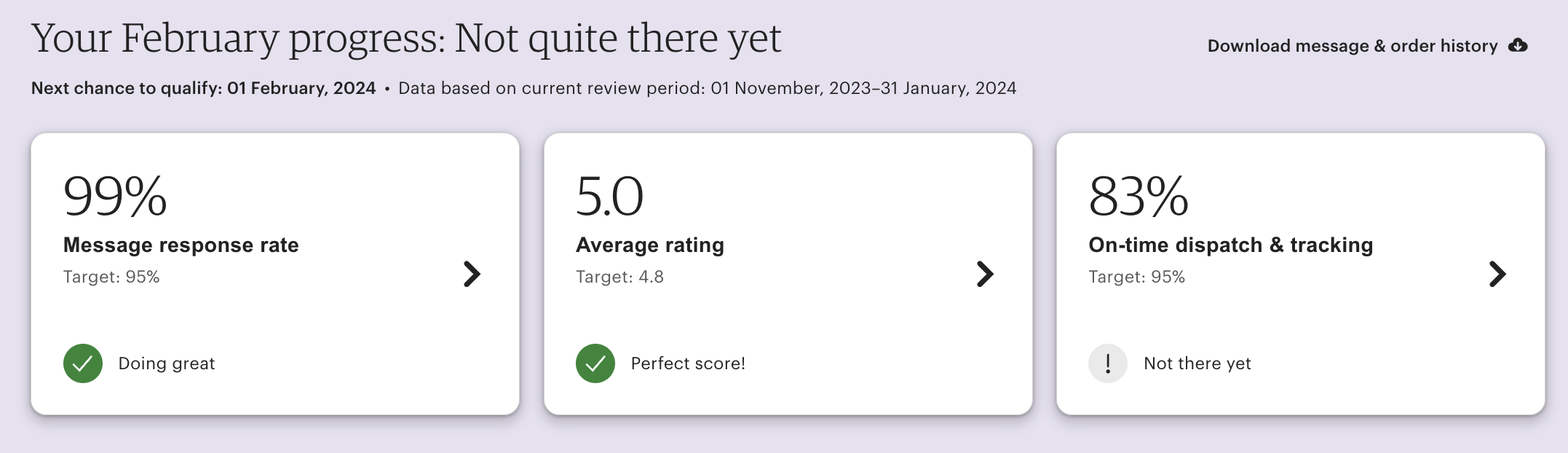Image resolution: width=1568 pixels, height=453 pixels.
Task: Expand the Average rating card arrow
Action: click(x=985, y=274)
